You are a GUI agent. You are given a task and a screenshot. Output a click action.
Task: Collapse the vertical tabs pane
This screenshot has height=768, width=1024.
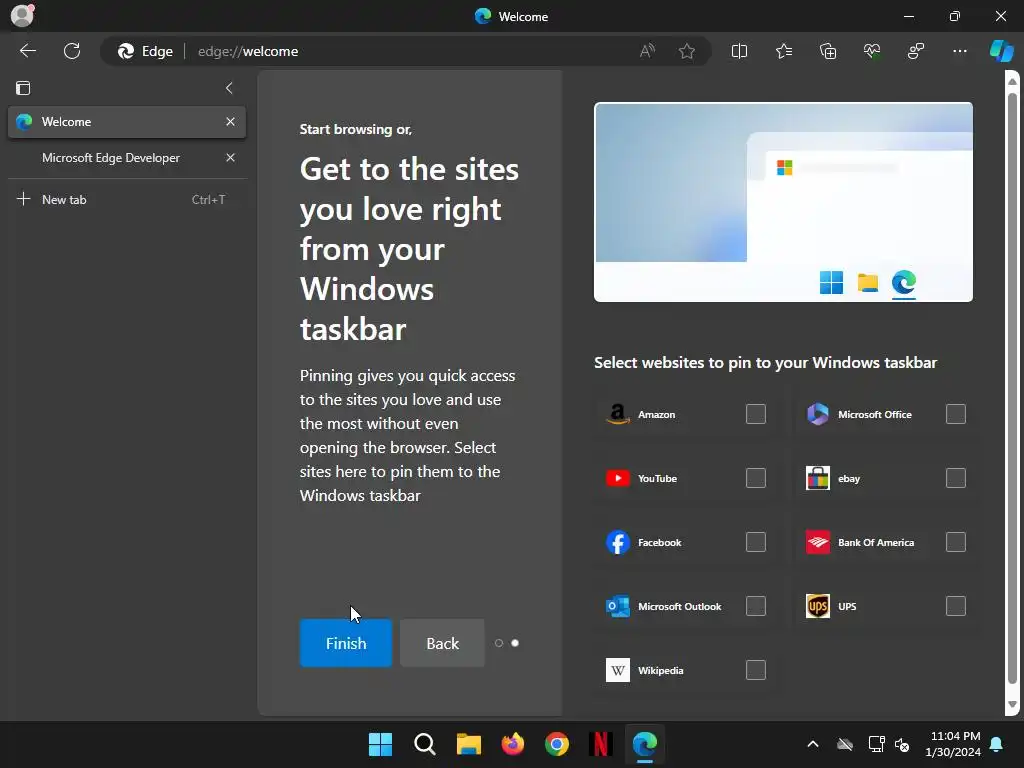[229, 88]
